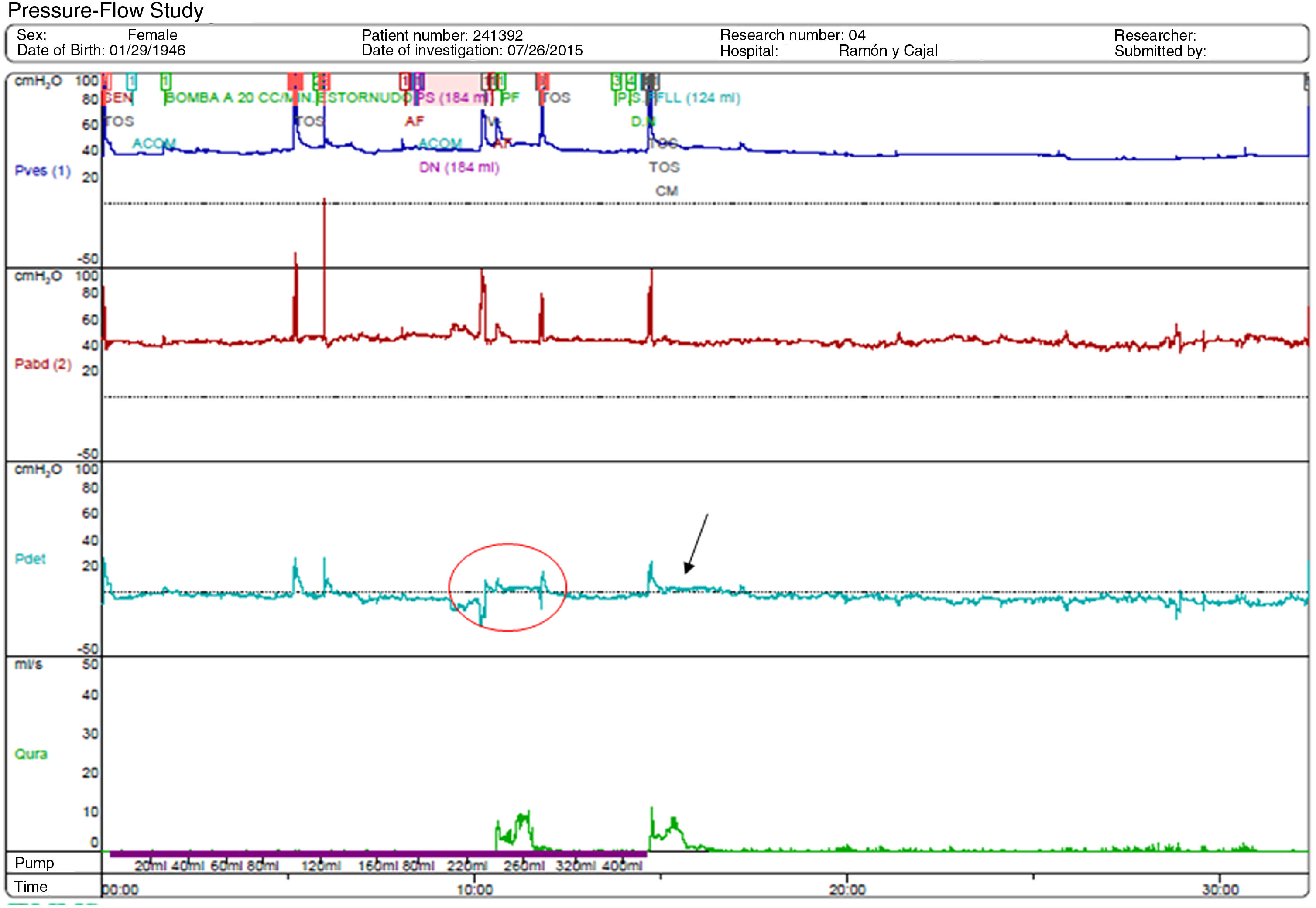Click the Date of investigation field
The width and height of the screenshot is (1316, 908).
[x=472, y=51]
